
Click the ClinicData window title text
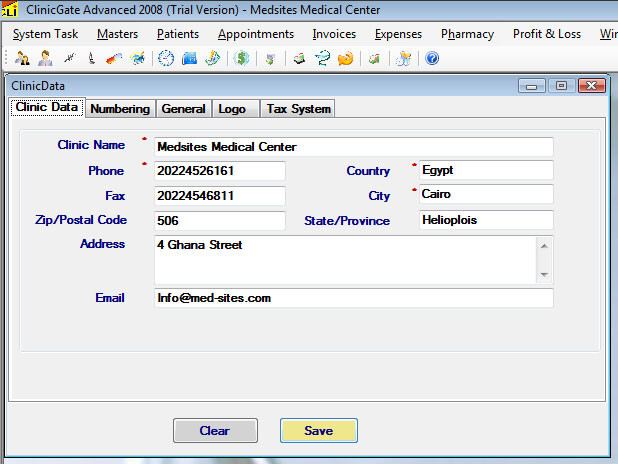coord(38,86)
